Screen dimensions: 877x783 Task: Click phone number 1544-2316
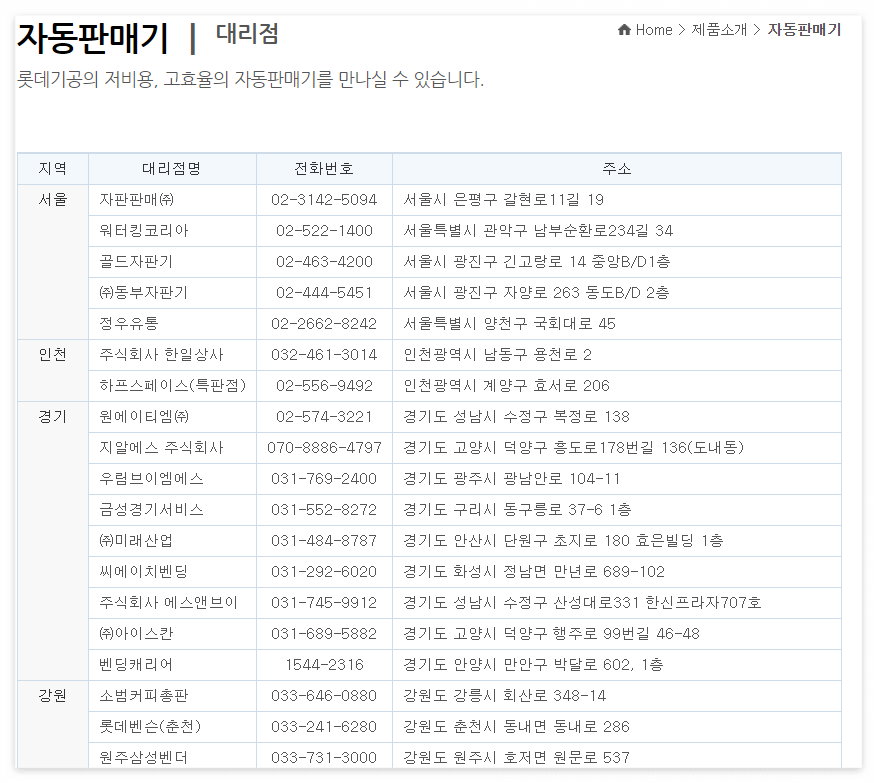[x=324, y=665]
